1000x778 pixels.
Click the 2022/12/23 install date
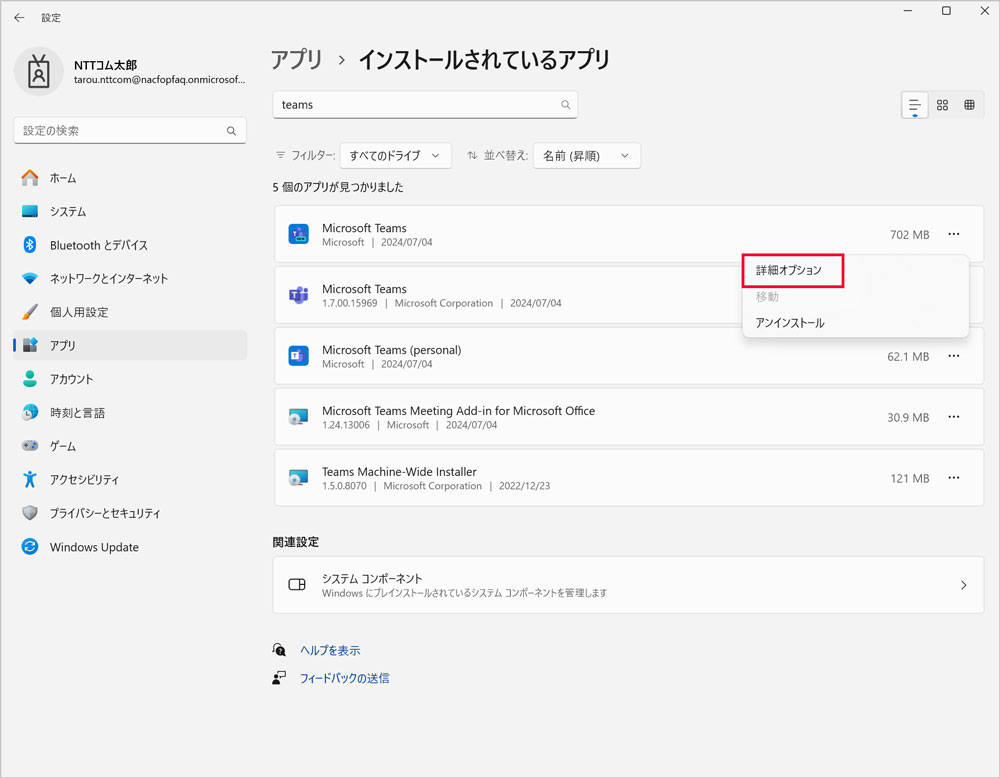pyautogui.click(x=524, y=486)
